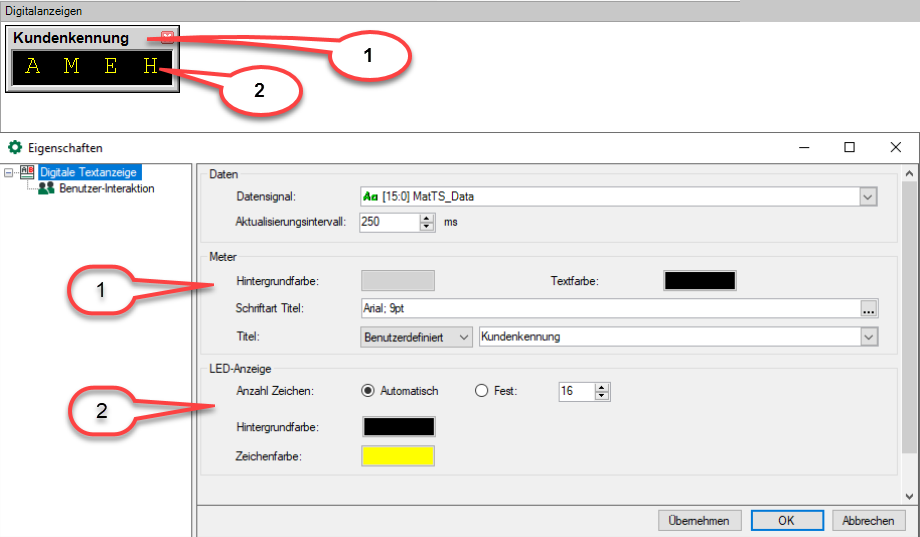920x537 pixels.
Task: Select the Fest radio button
Action: (481, 391)
